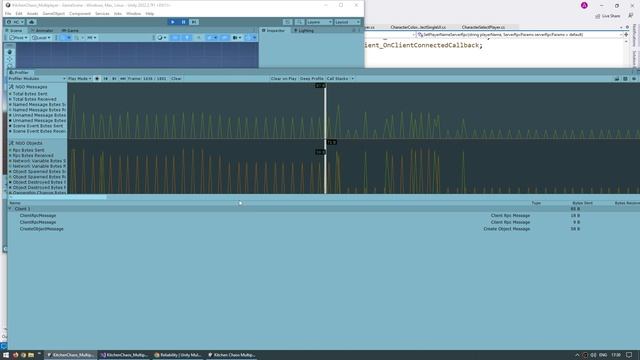Open the CharacterSelectPlayer.cs tab in Visual Studio
This screenshot has height=360, width=640.
483,27
